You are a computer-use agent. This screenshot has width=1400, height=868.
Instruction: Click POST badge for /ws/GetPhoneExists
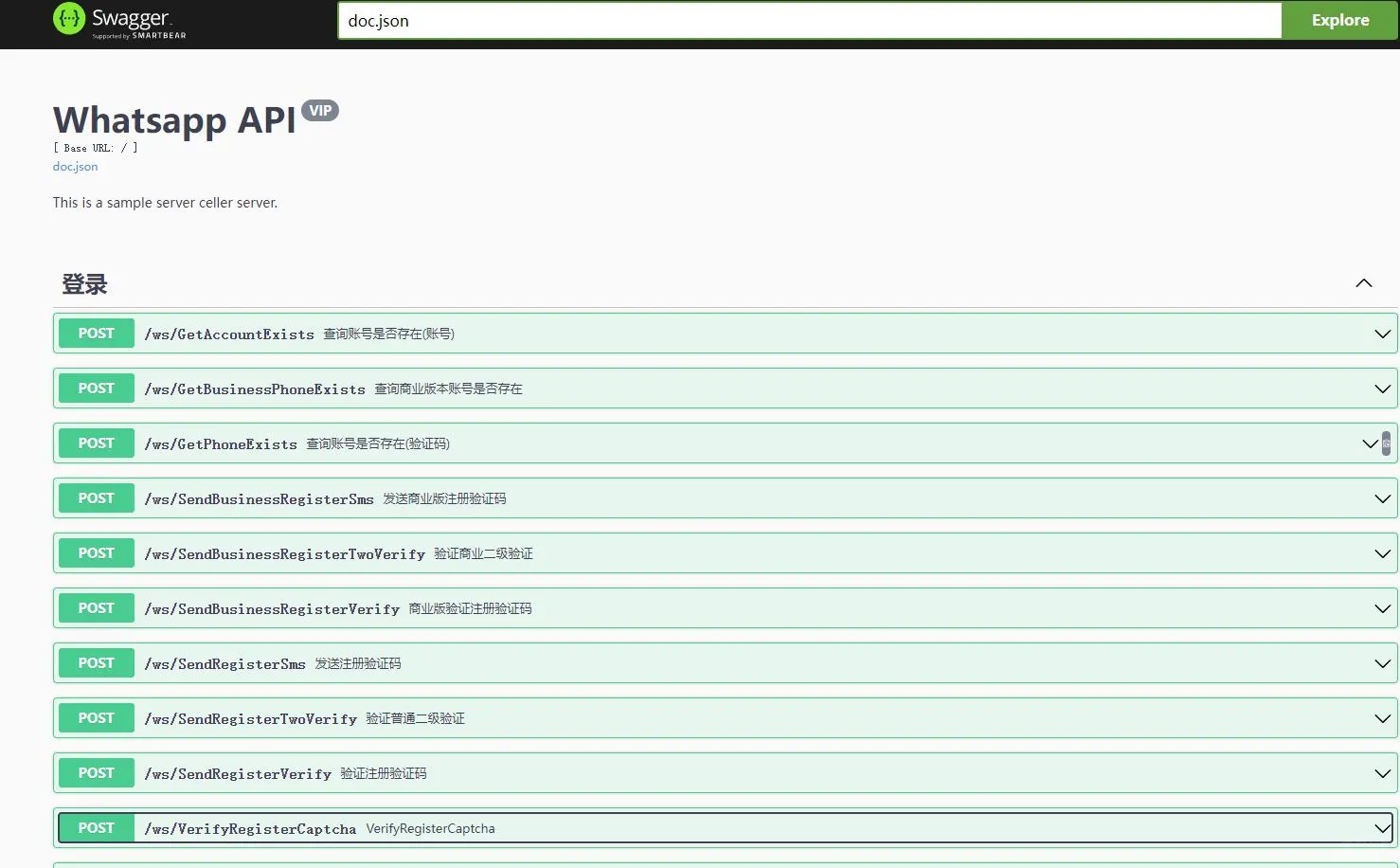click(97, 443)
